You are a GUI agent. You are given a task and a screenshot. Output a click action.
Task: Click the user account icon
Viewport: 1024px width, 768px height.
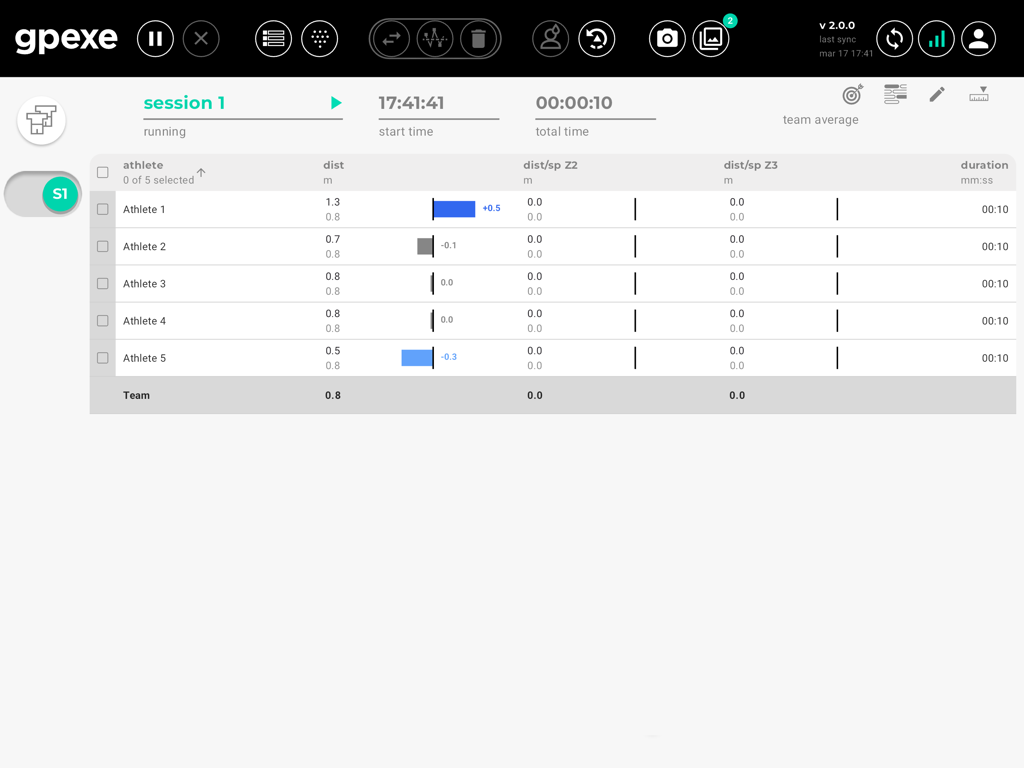(x=978, y=38)
